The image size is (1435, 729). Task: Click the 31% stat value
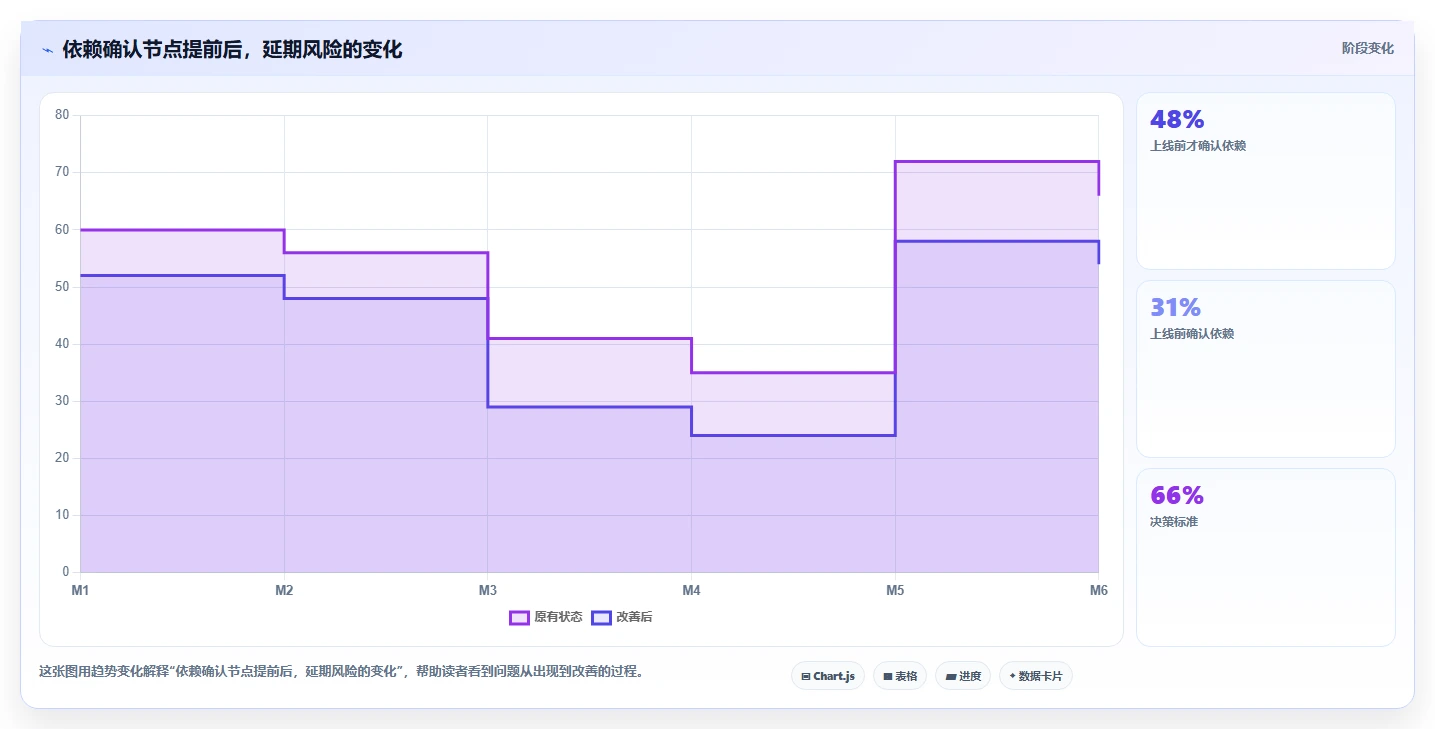point(1175,307)
